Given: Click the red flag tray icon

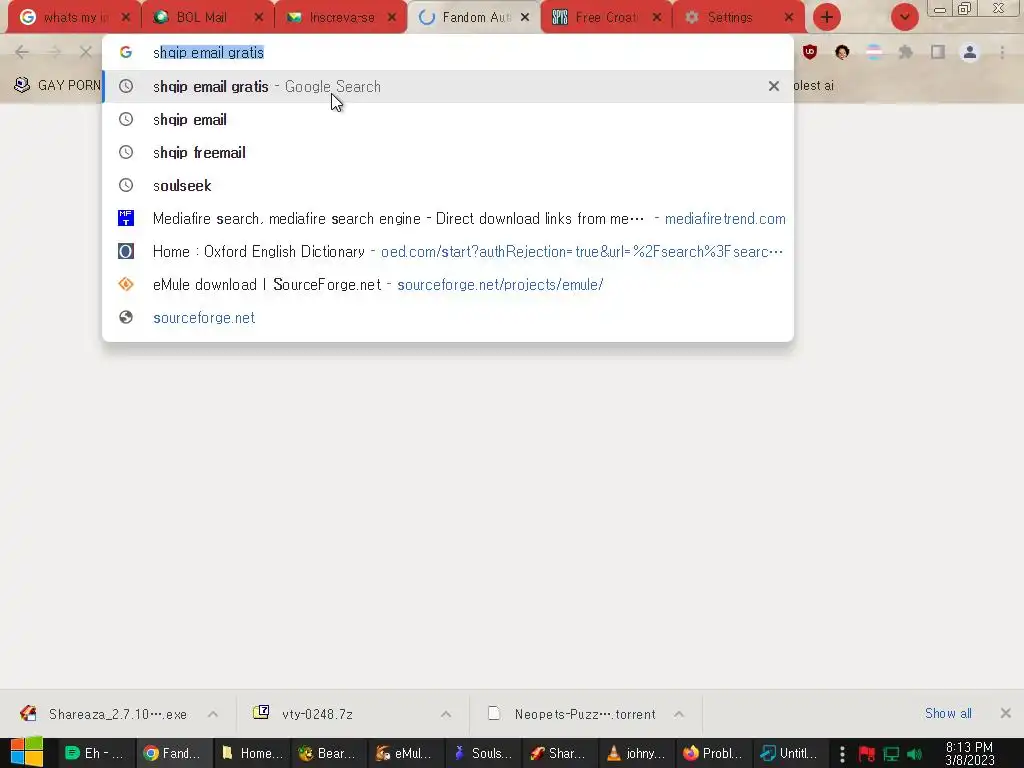Looking at the screenshot, I should [867, 754].
